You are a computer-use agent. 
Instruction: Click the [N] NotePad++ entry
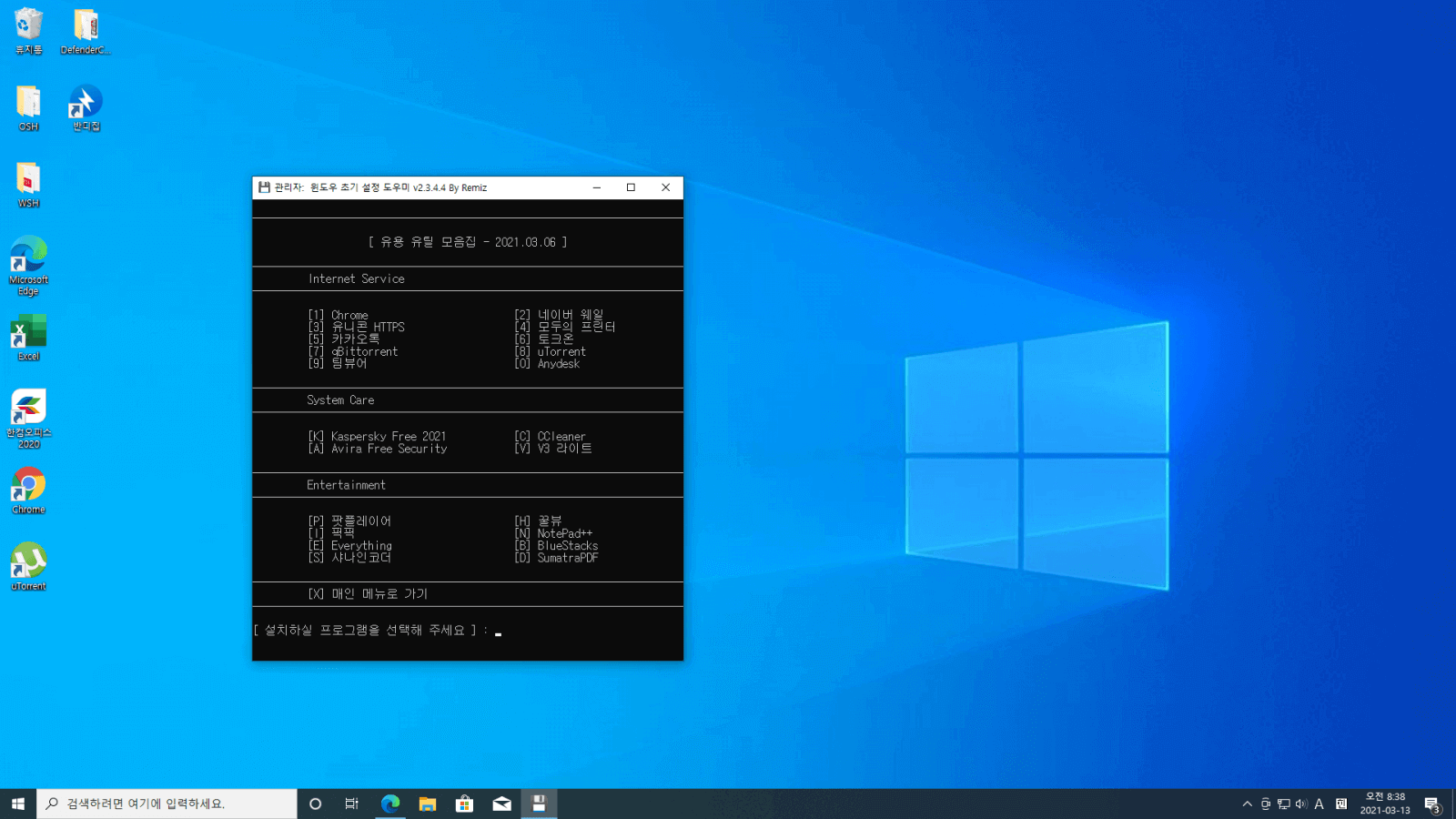coord(553,533)
